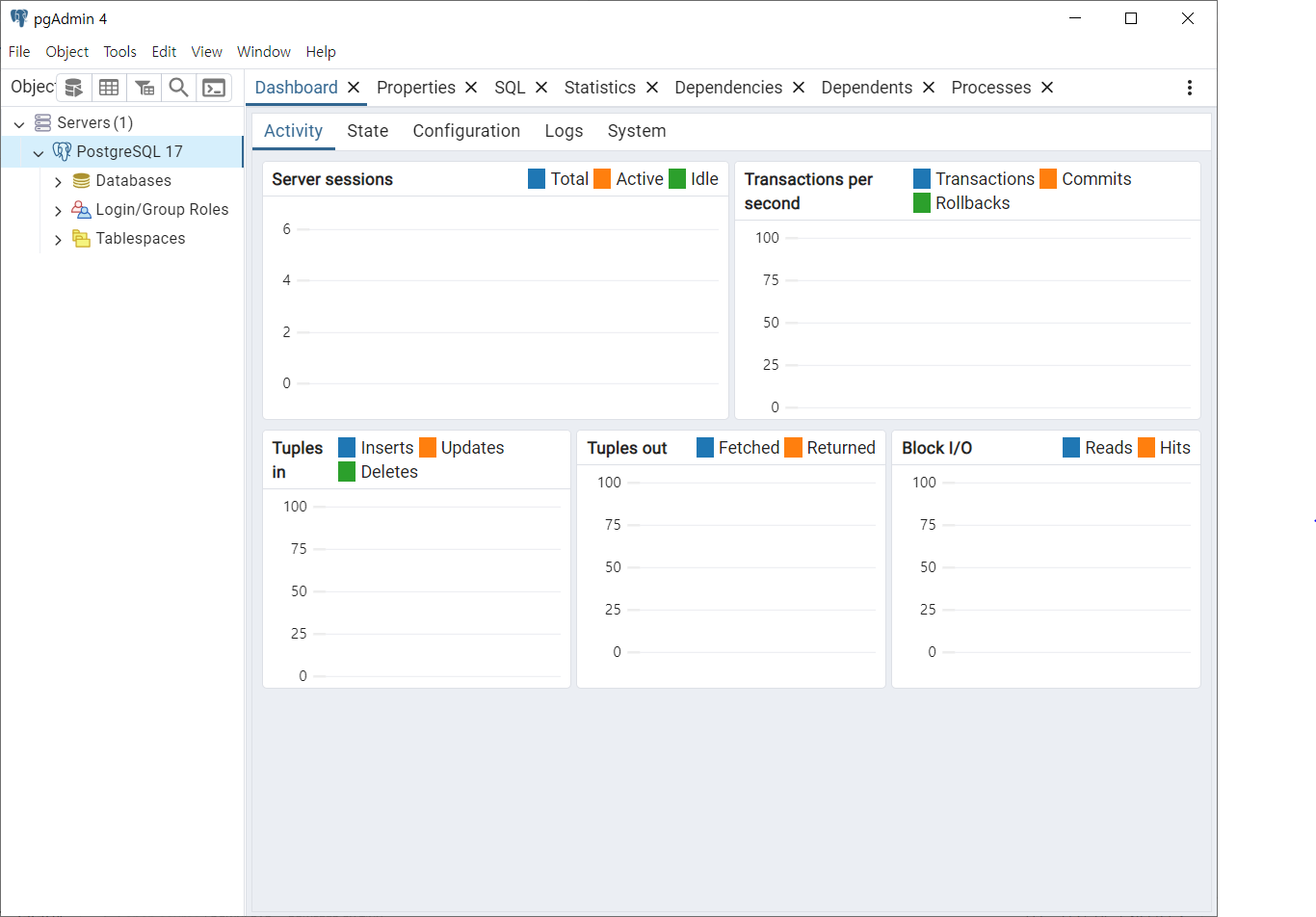Viewport: 1316px width, 917px height.
Task: Open the File menu
Action: tap(19, 52)
